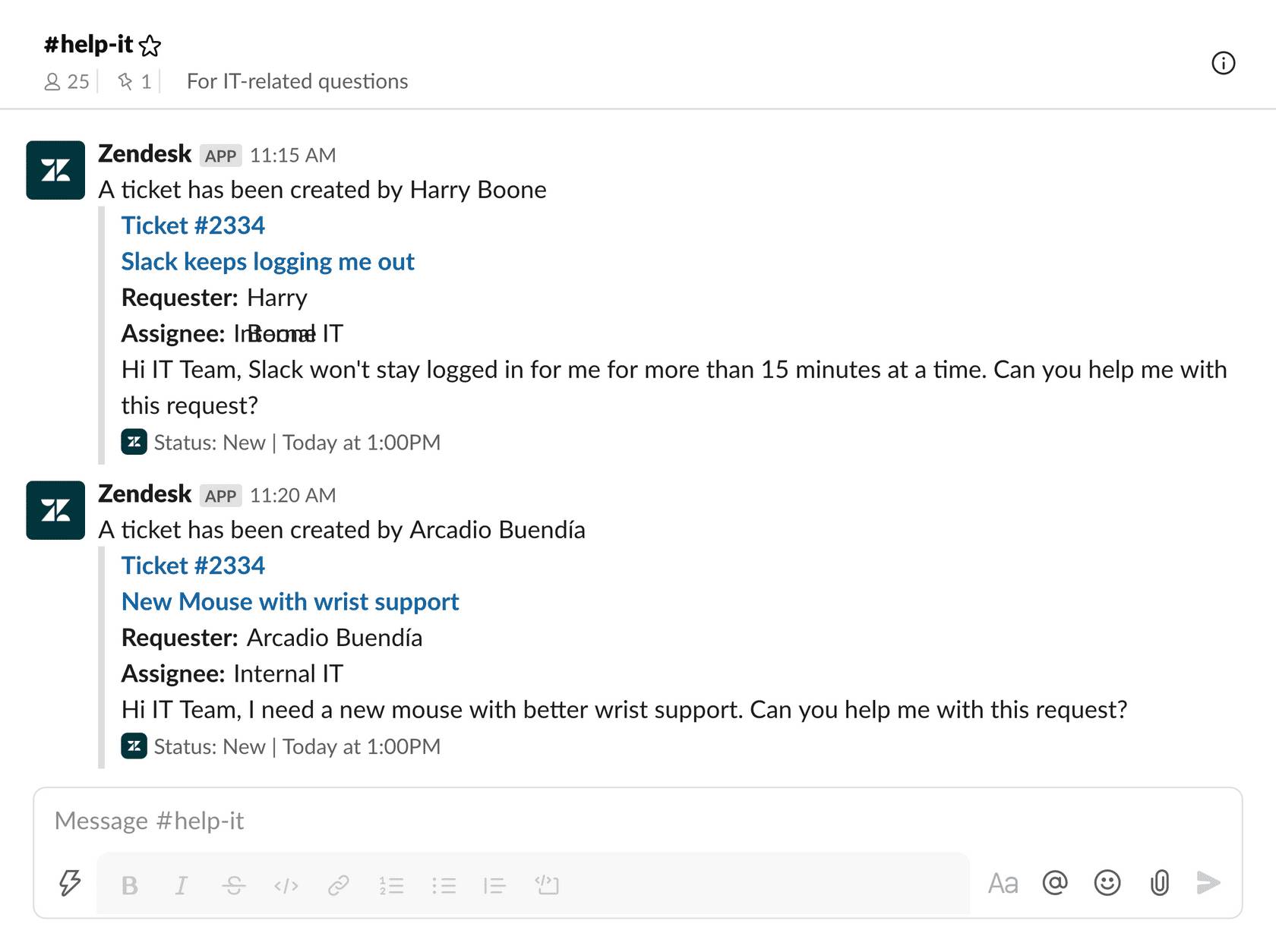Open Ticket #2334 link from Harry Boone
This screenshot has width=1276, height=952.
pyautogui.click(x=193, y=225)
